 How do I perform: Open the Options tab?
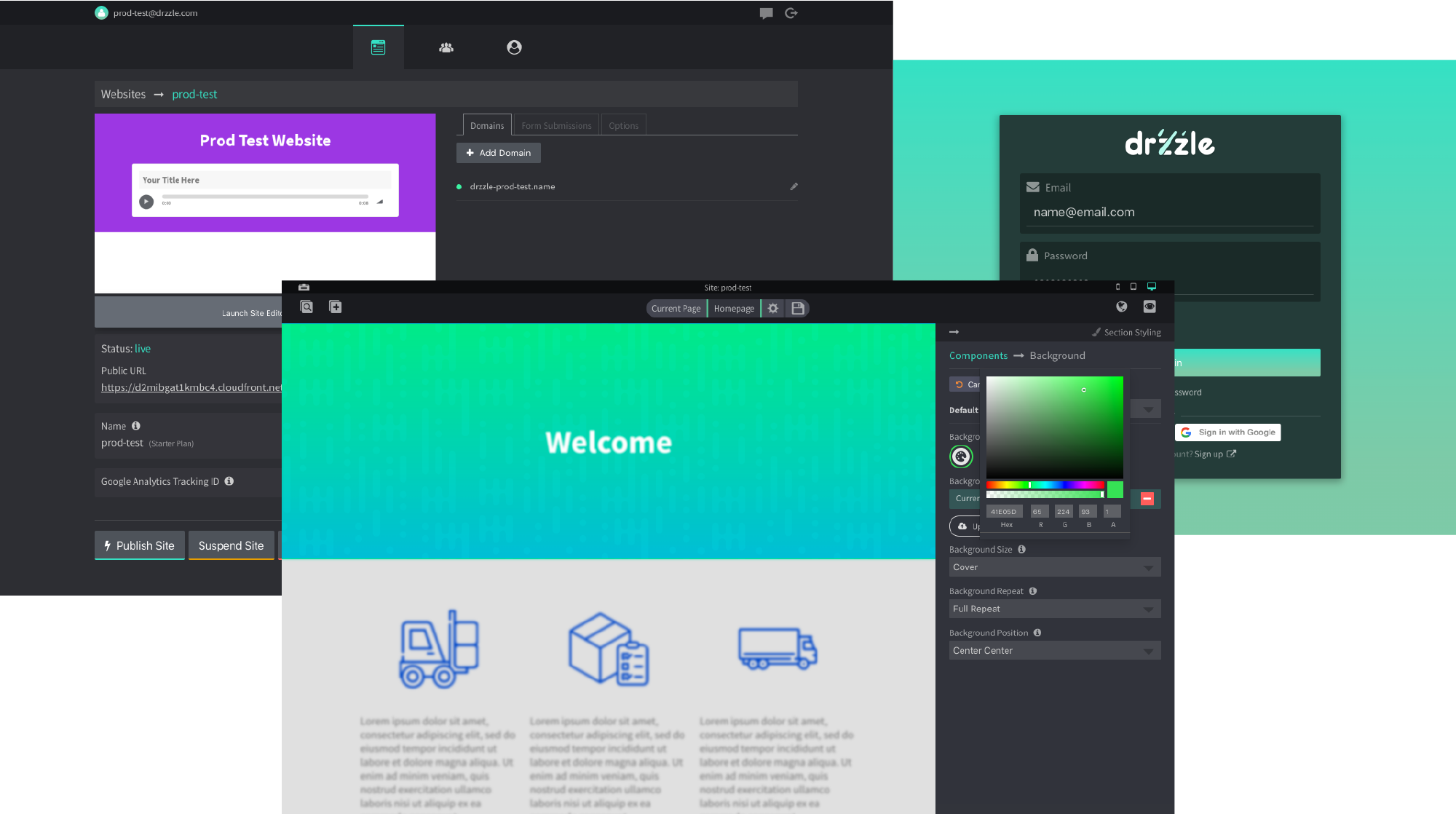coord(623,125)
